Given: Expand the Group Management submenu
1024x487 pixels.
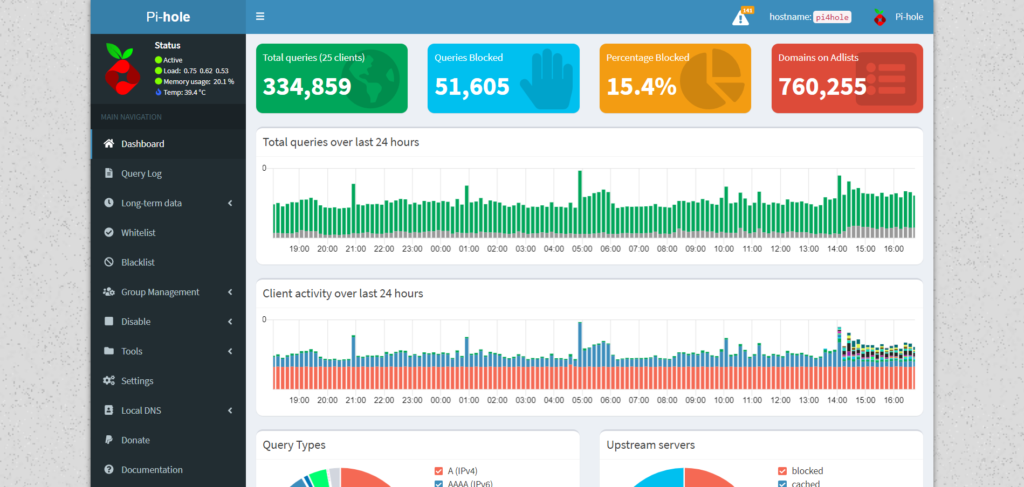Looking at the screenshot, I should 230,292.
